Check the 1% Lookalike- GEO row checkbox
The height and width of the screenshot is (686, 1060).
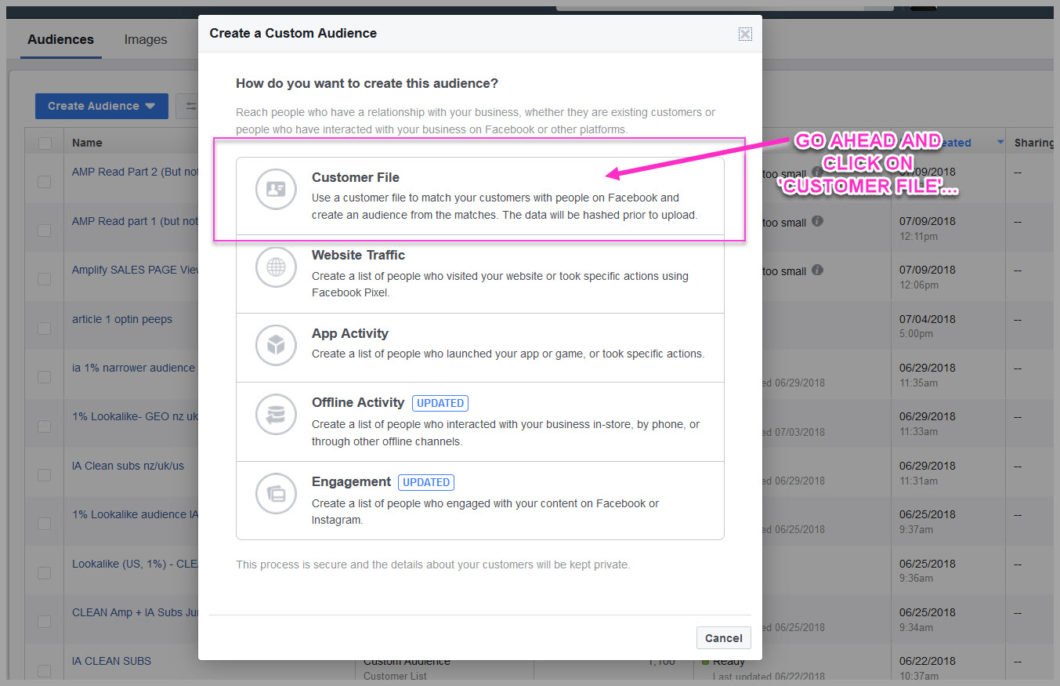[45, 426]
